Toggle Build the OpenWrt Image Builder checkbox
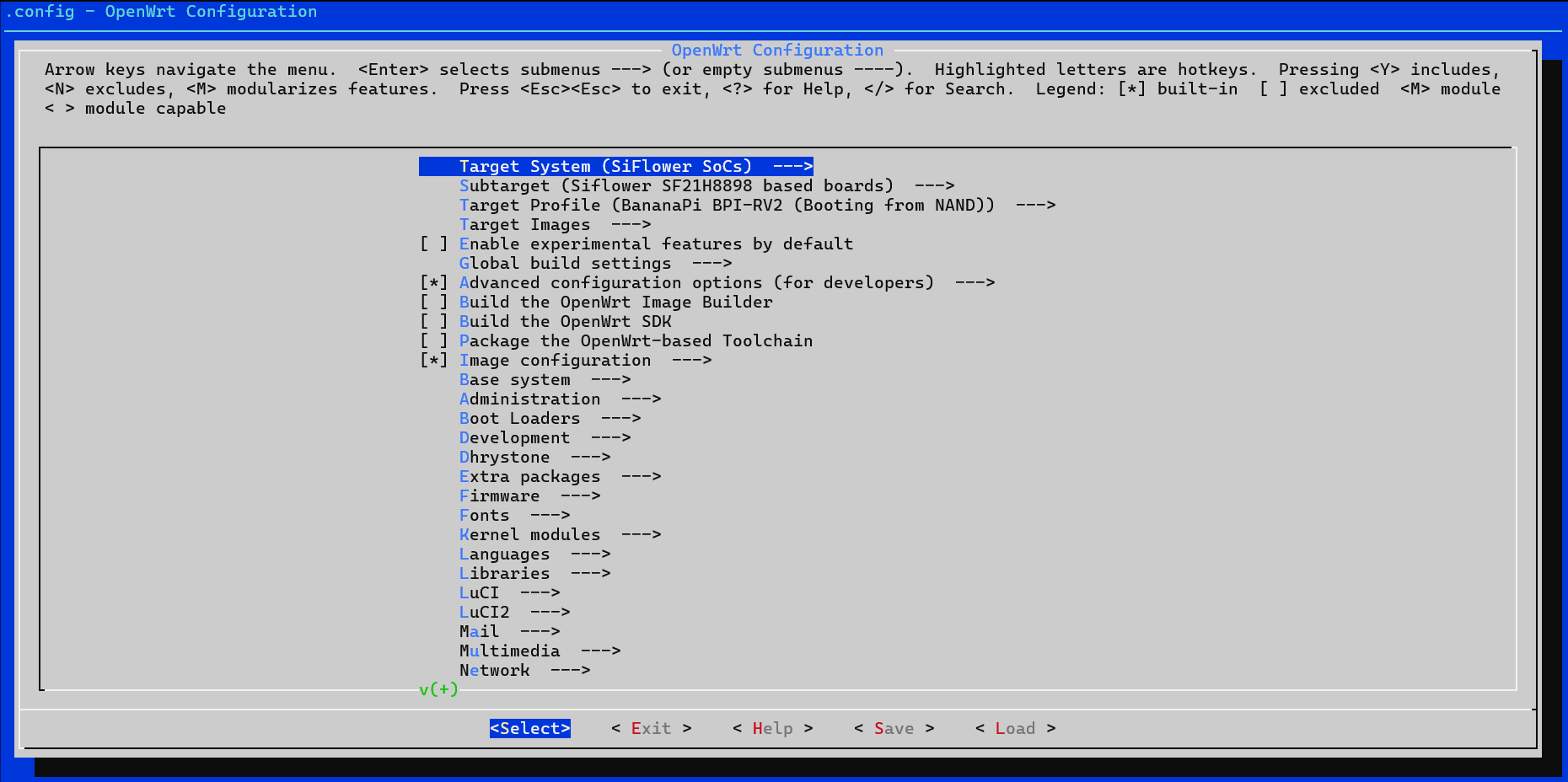1568x782 pixels. coord(434,303)
